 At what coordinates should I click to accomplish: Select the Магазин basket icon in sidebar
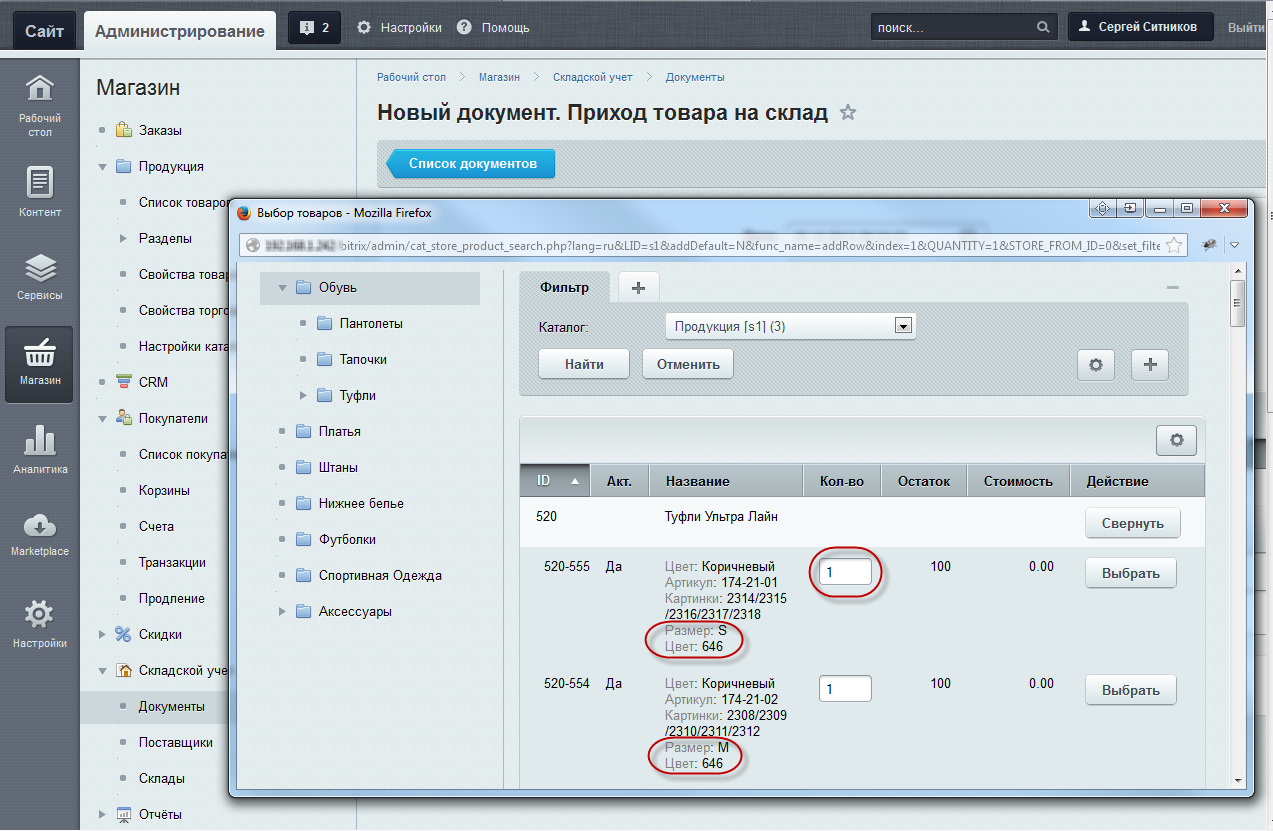click(39, 364)
